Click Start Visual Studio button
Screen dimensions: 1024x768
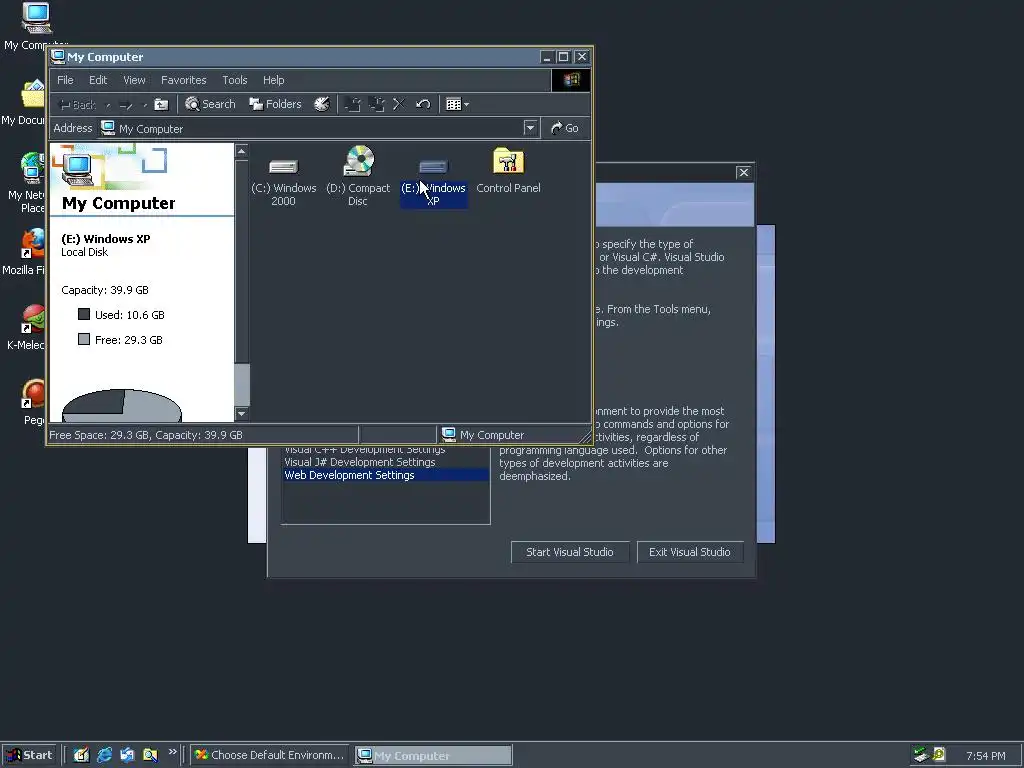(x=569, y=552)
